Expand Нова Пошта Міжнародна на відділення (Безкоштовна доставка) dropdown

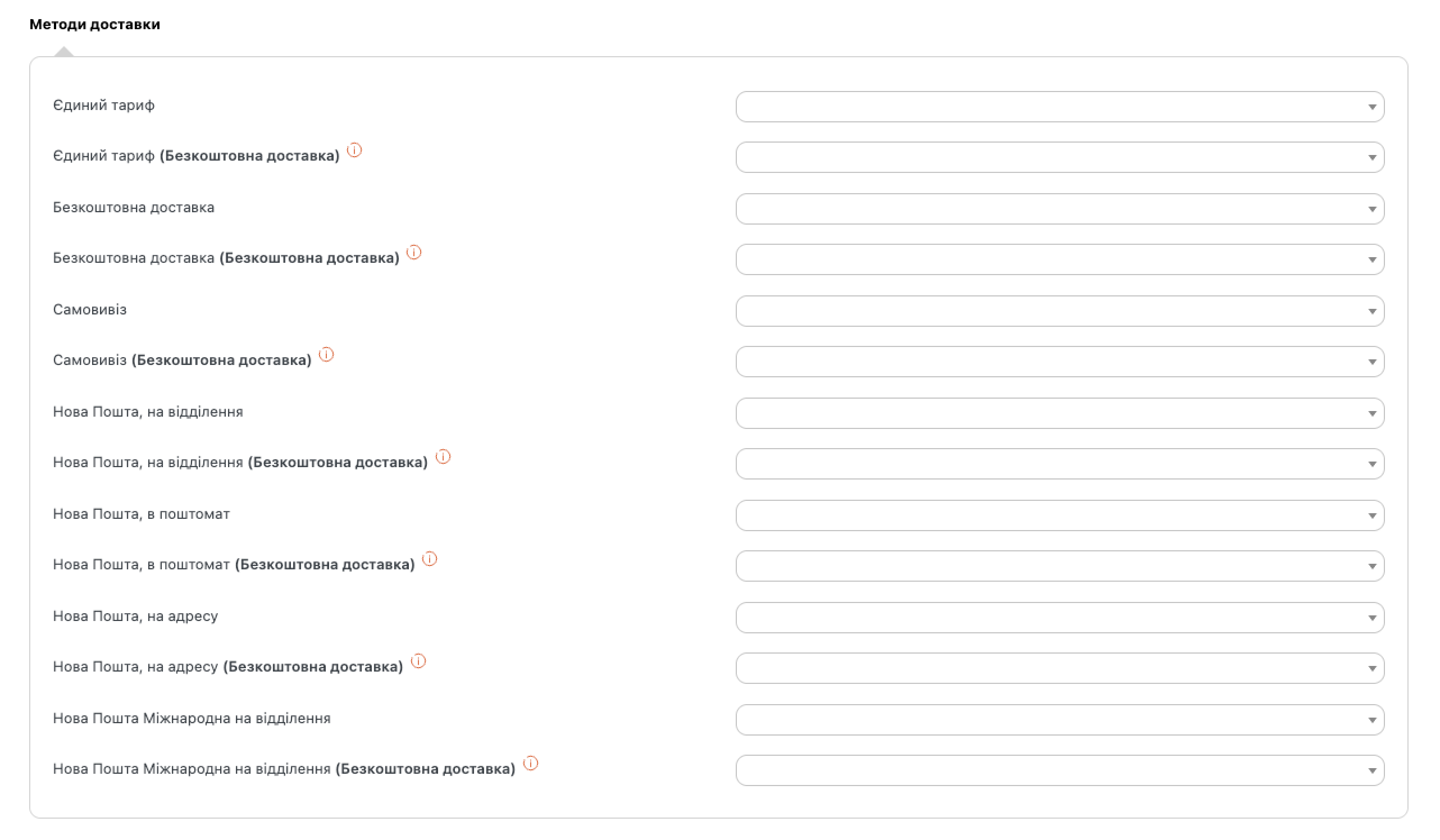pos(1059,771)
